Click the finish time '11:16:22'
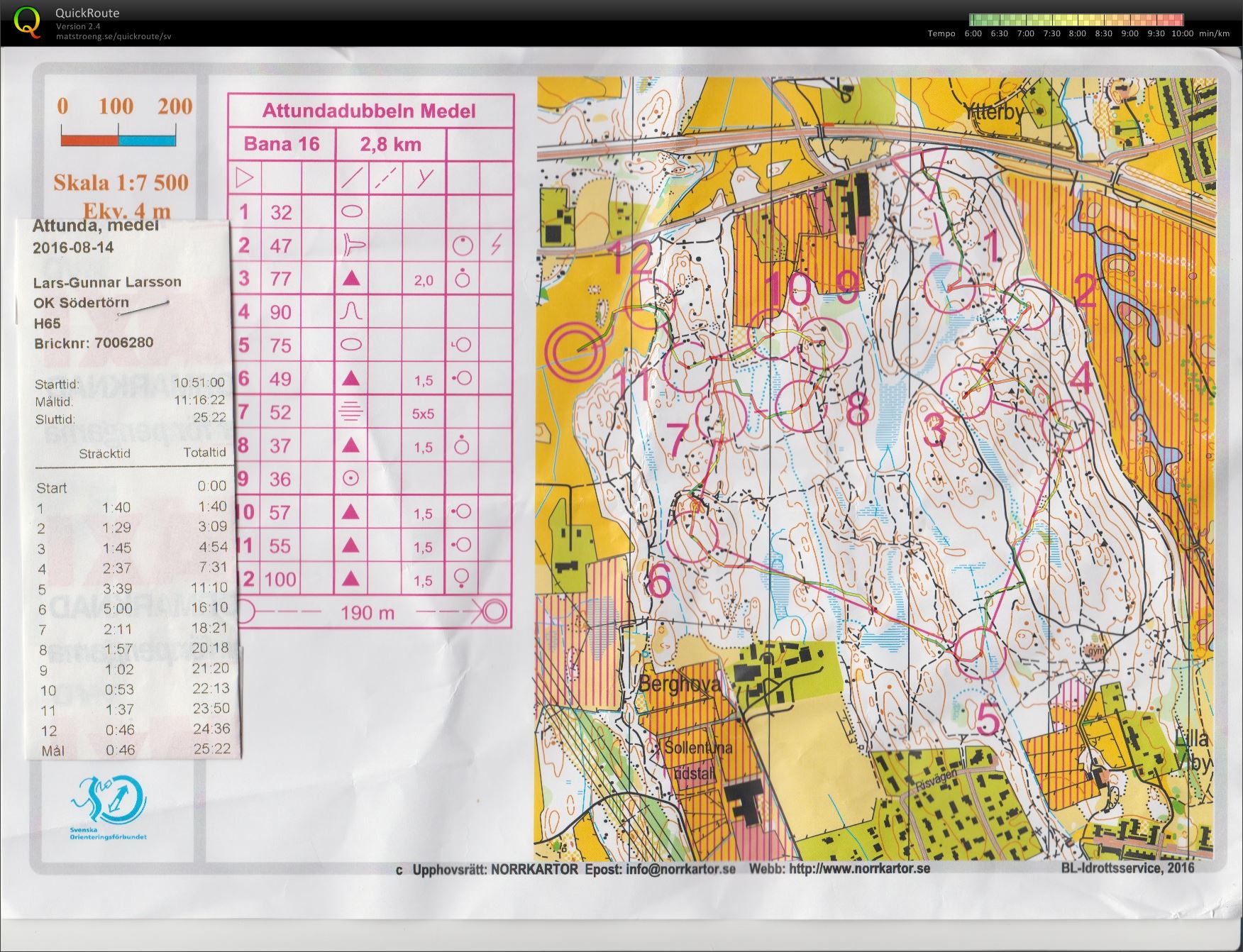This screenshot has height=952, width=1243. click(199, 401)
